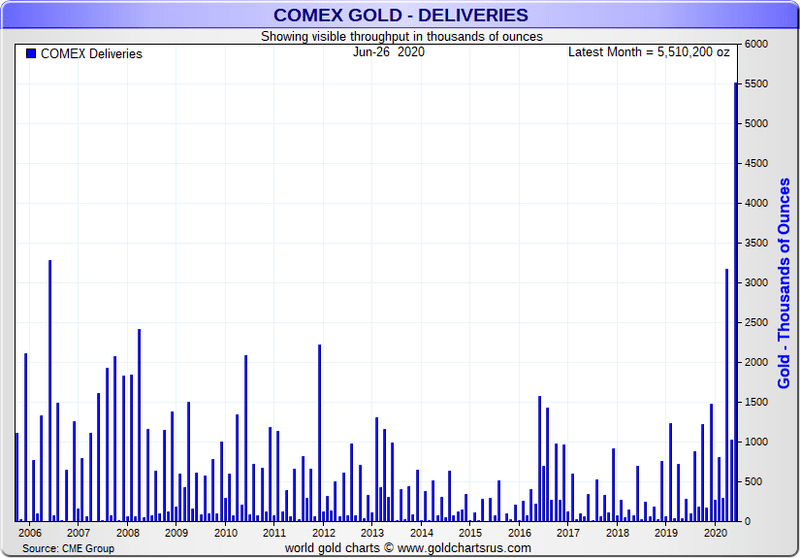The height and width of the screenshot is (558, 800).
Task: Click the 6000 y-axis tick label
Action: 756,44
